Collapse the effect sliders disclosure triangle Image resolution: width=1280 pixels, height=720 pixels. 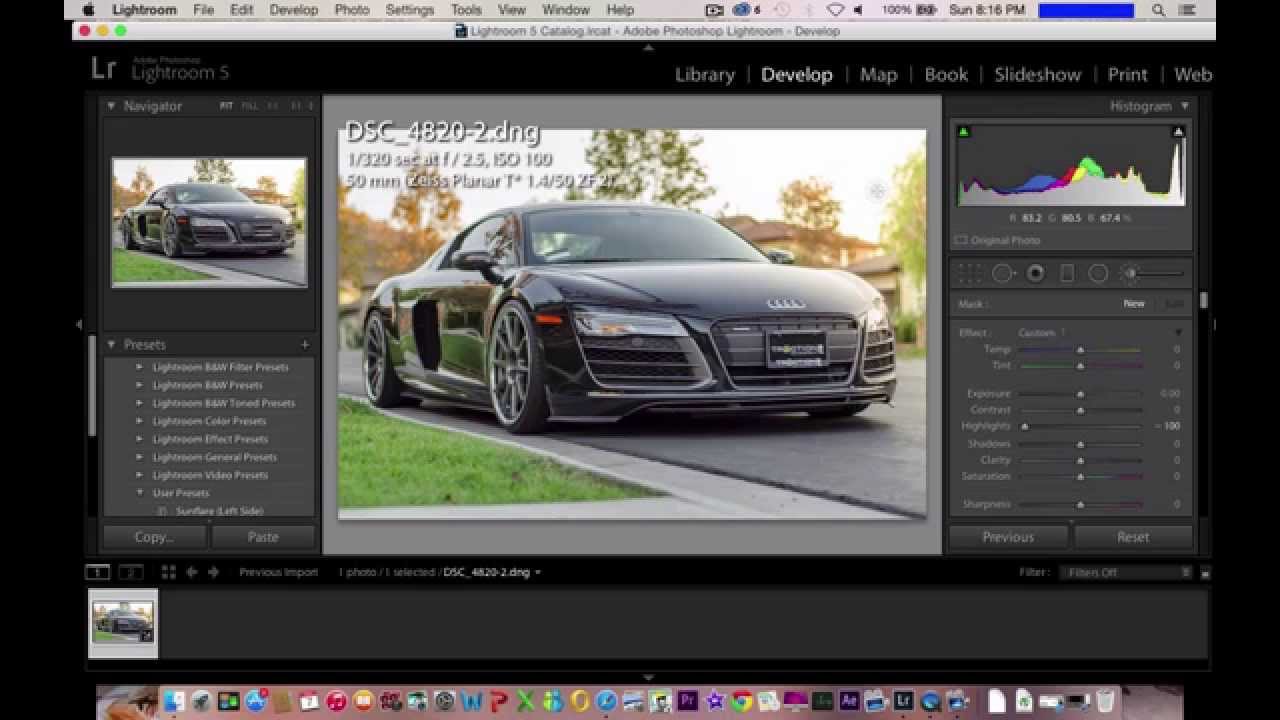[1178, 333]
